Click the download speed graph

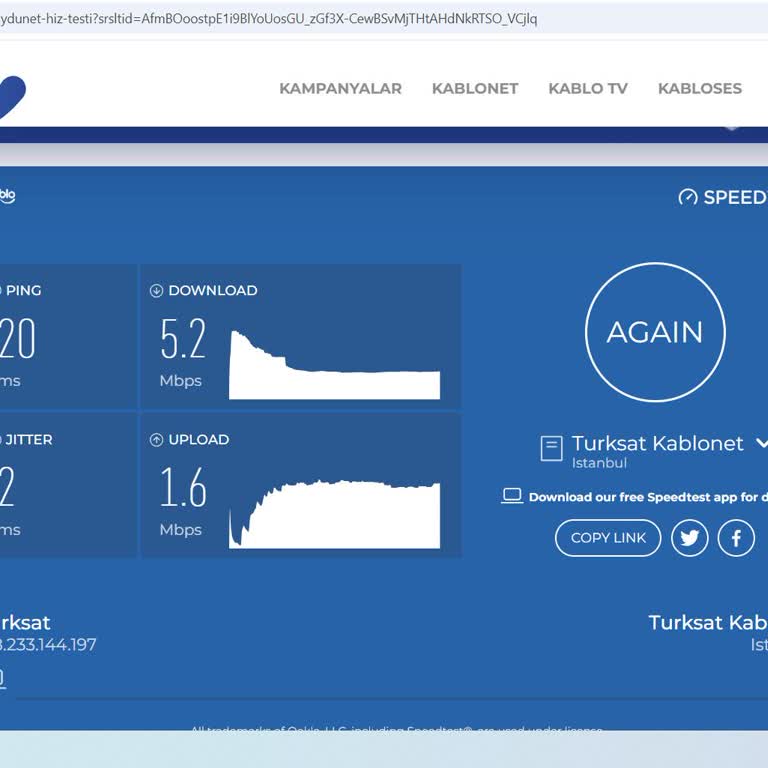click(x=335, y=364)
